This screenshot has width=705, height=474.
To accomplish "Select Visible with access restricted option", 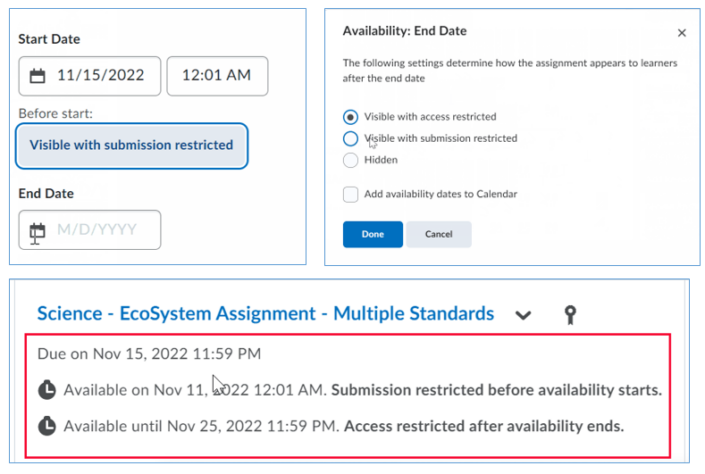I will pos(350,116).
